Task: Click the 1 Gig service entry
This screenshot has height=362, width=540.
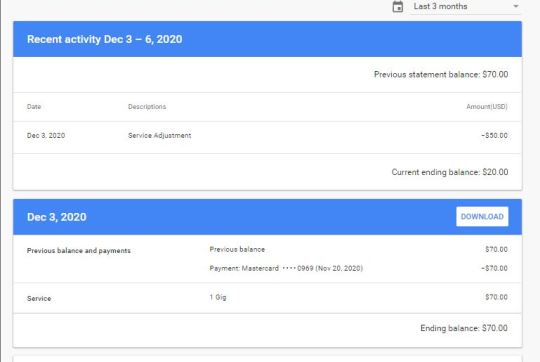Action: click(x=218, y=297)
